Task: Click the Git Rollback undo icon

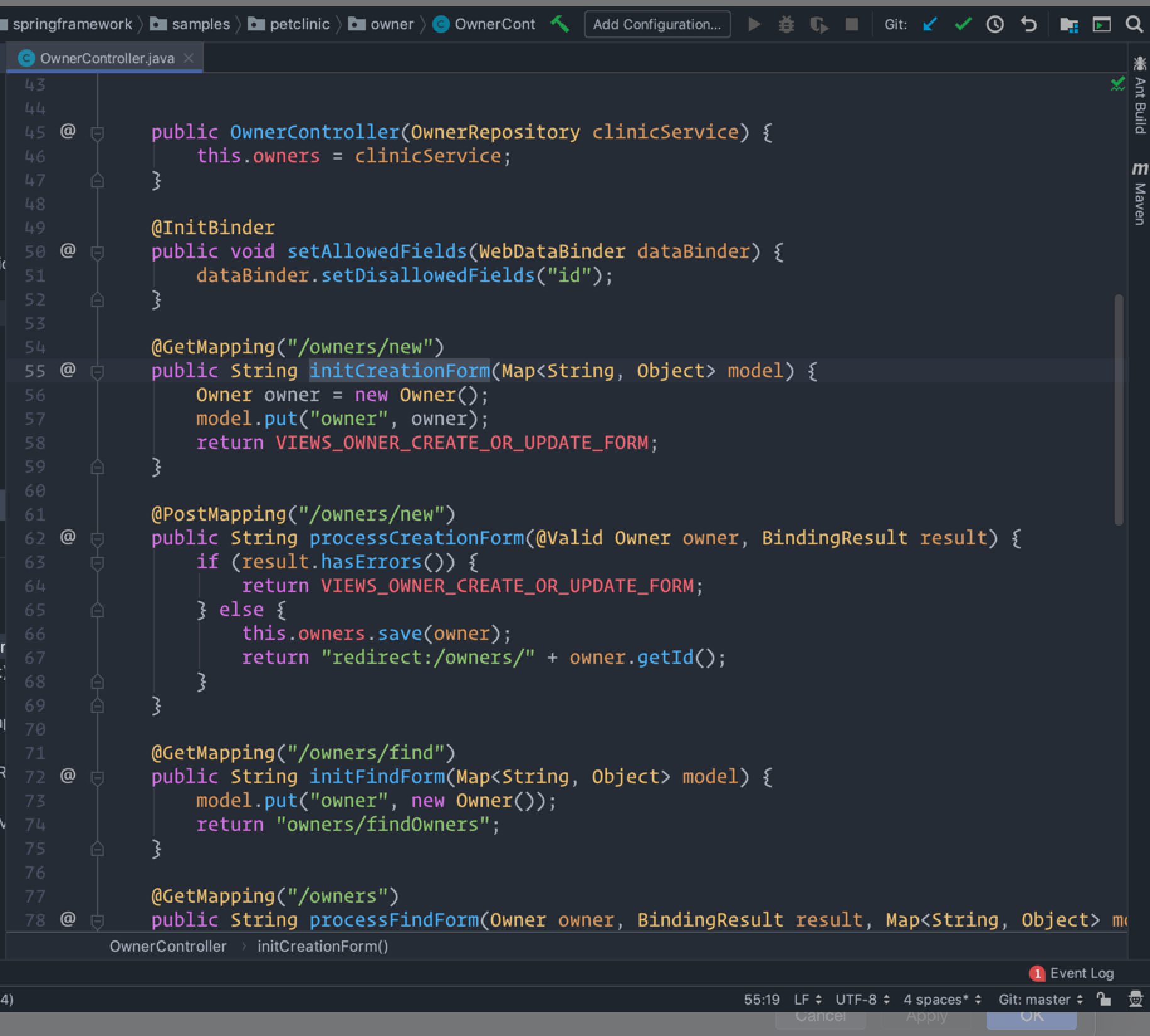Action: (1028, 25)
